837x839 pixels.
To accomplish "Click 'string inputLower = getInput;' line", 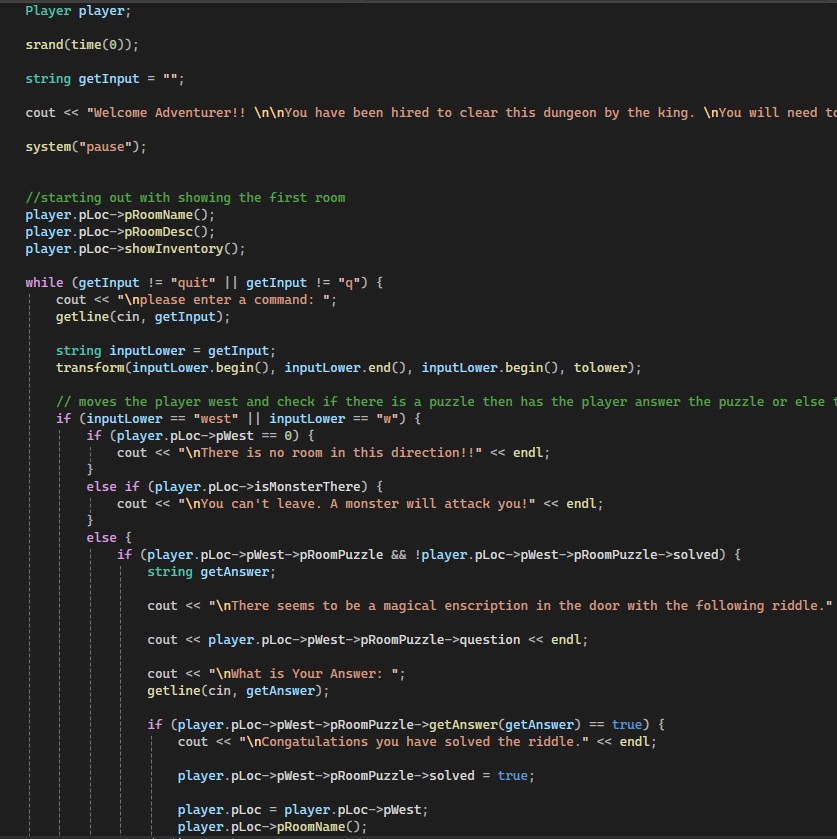I will 166,351.
